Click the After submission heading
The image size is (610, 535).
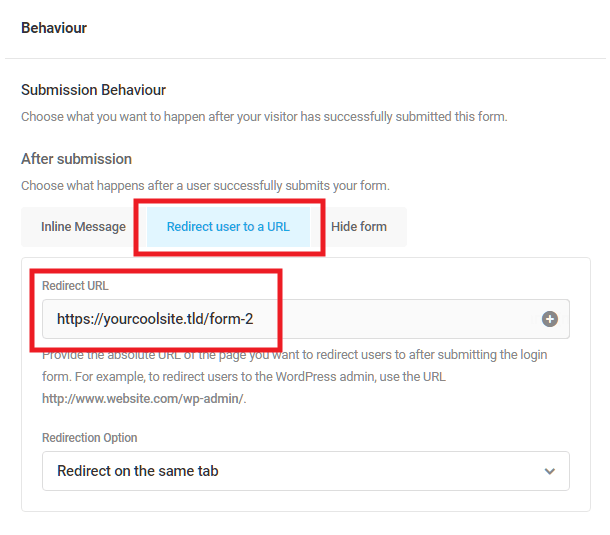point(77,159)
